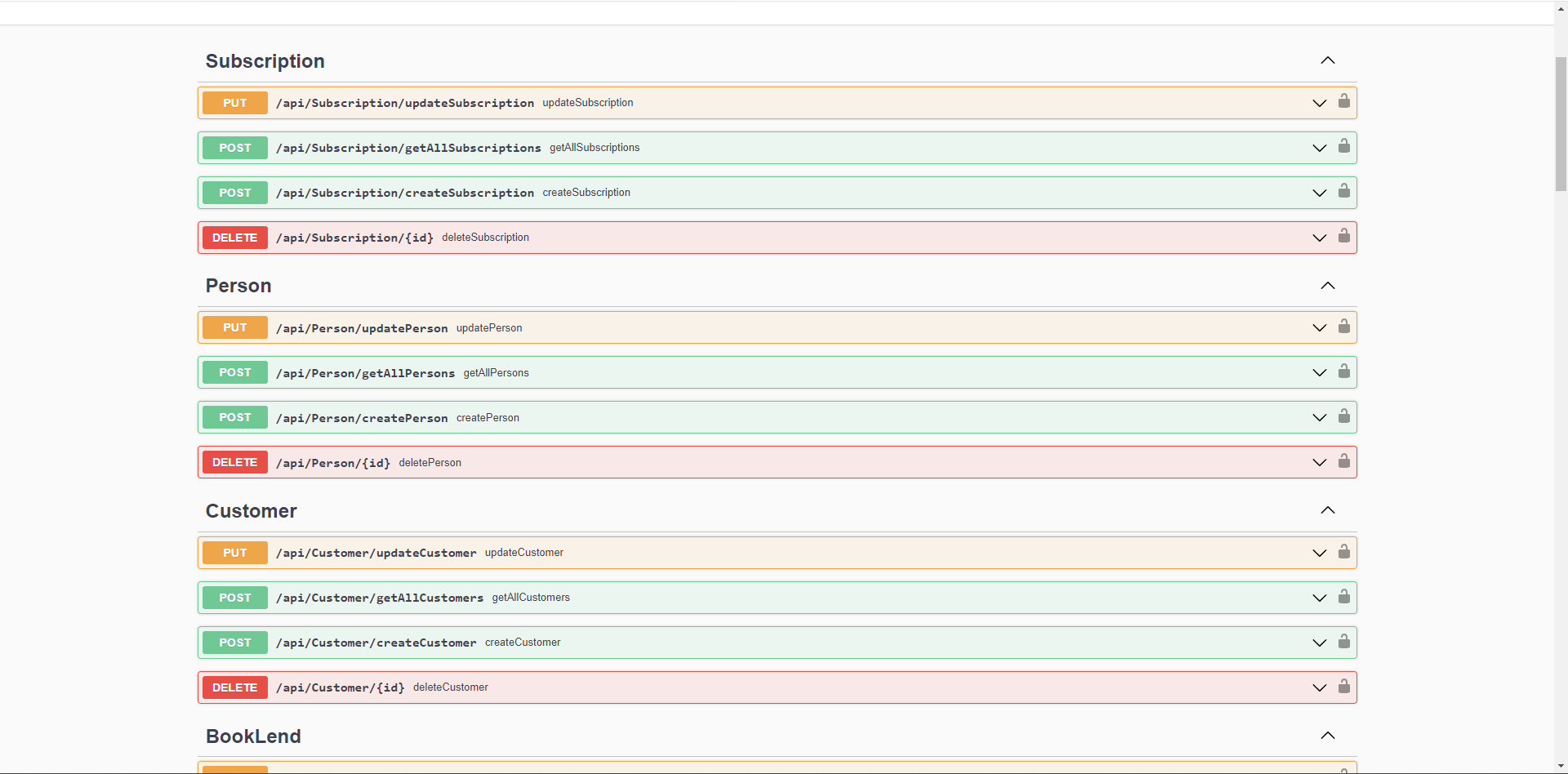Image resolution: width=1568 pixels, height=774 pixels.
Task: Expand getAllPersons endpoint with its chevron
Action: tap(1319, 373)
